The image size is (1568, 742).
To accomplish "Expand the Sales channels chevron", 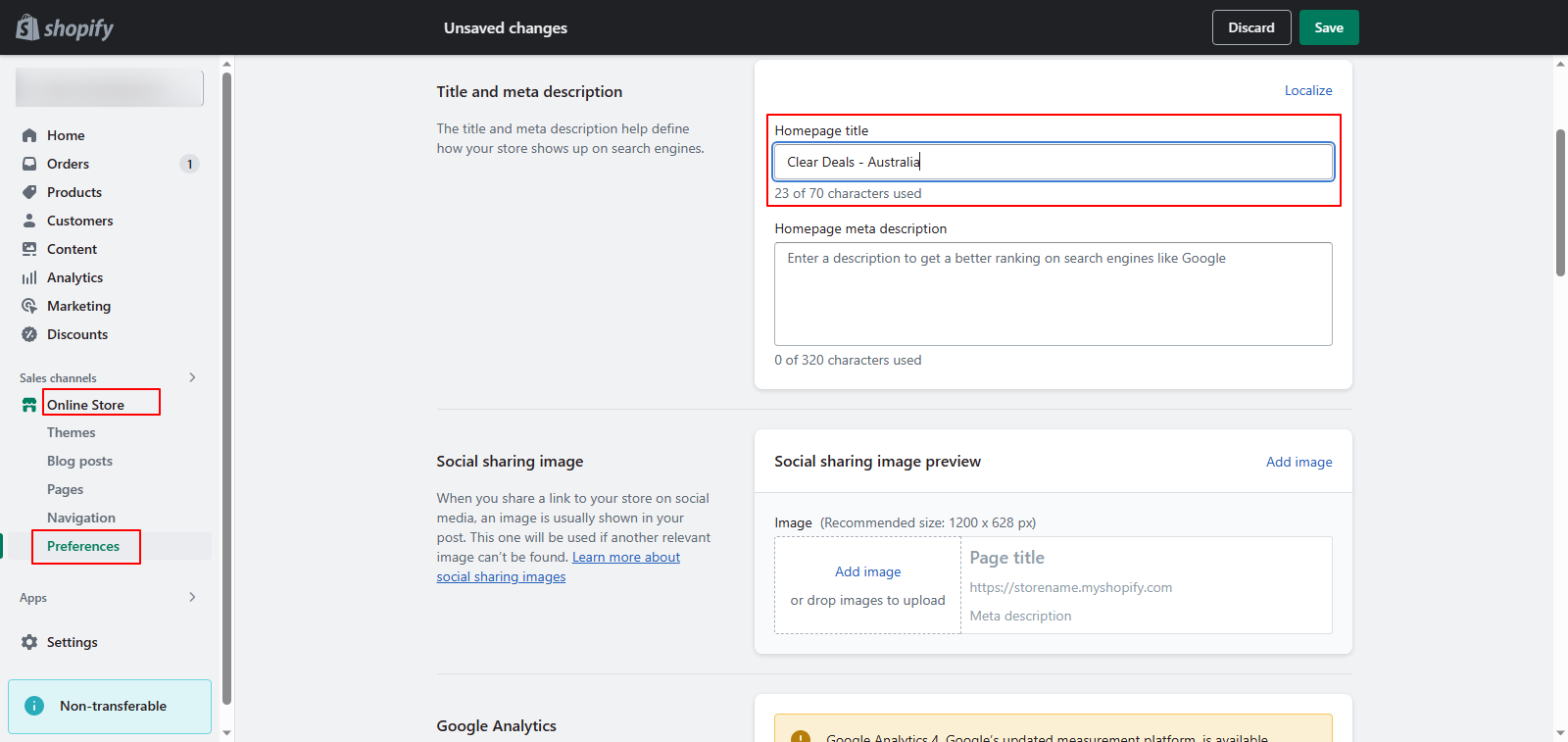I will (x=192, y=377).
